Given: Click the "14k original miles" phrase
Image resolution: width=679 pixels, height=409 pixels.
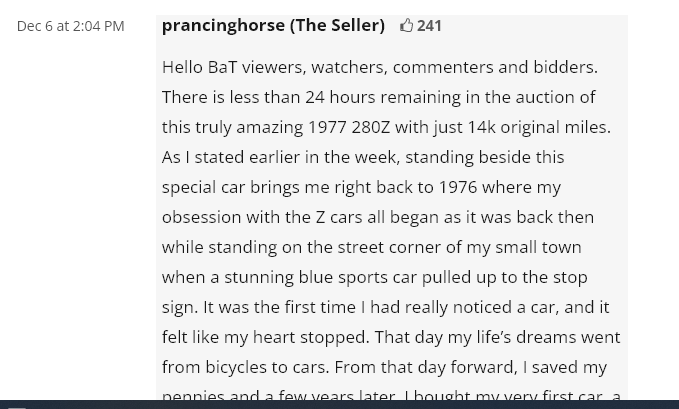Looking at the screenshot, I should pyautogui.click(x=537, y=127).
